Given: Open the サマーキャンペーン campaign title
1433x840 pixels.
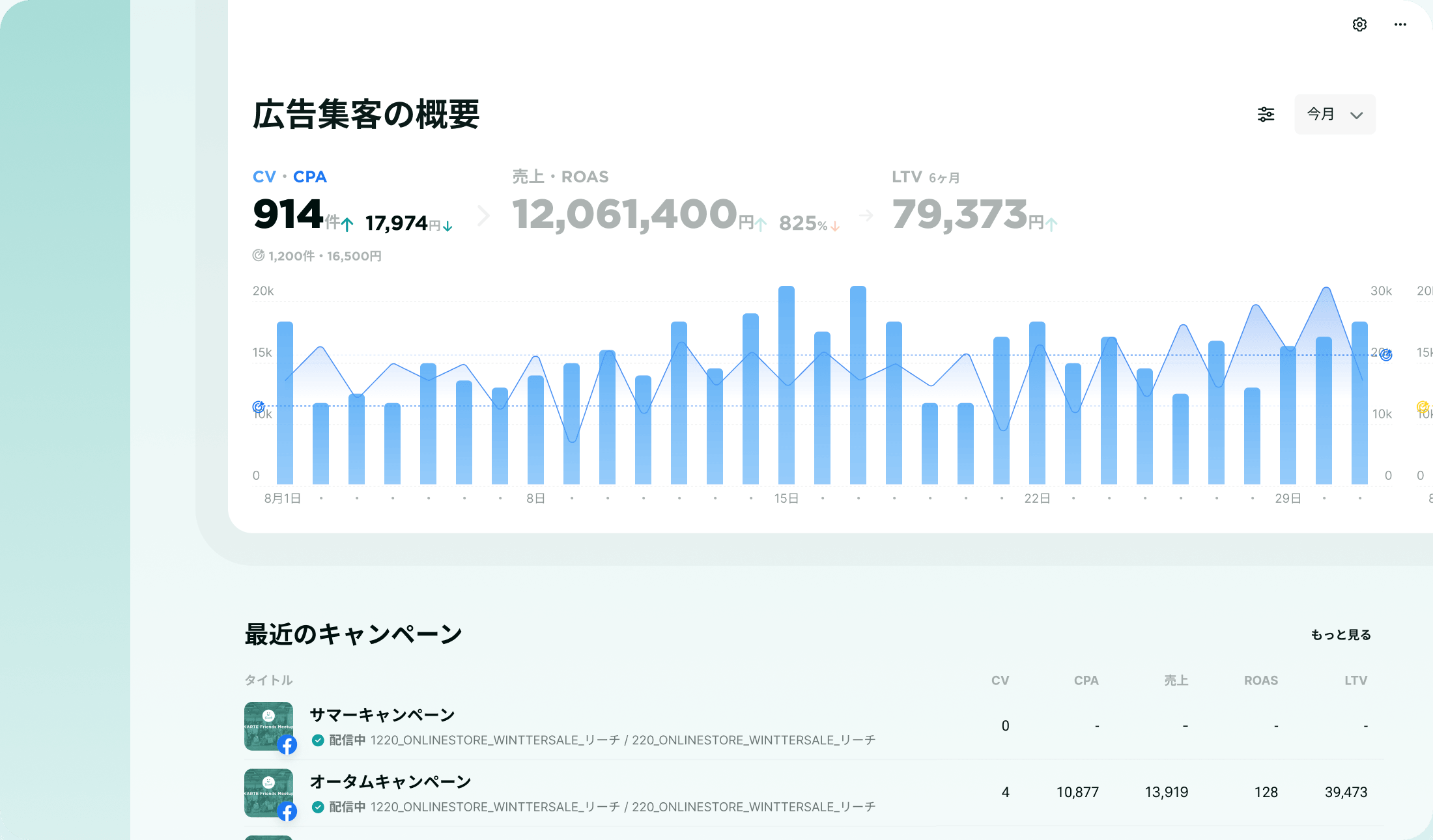Looking at the screenshot, I should tap(382, 715).
